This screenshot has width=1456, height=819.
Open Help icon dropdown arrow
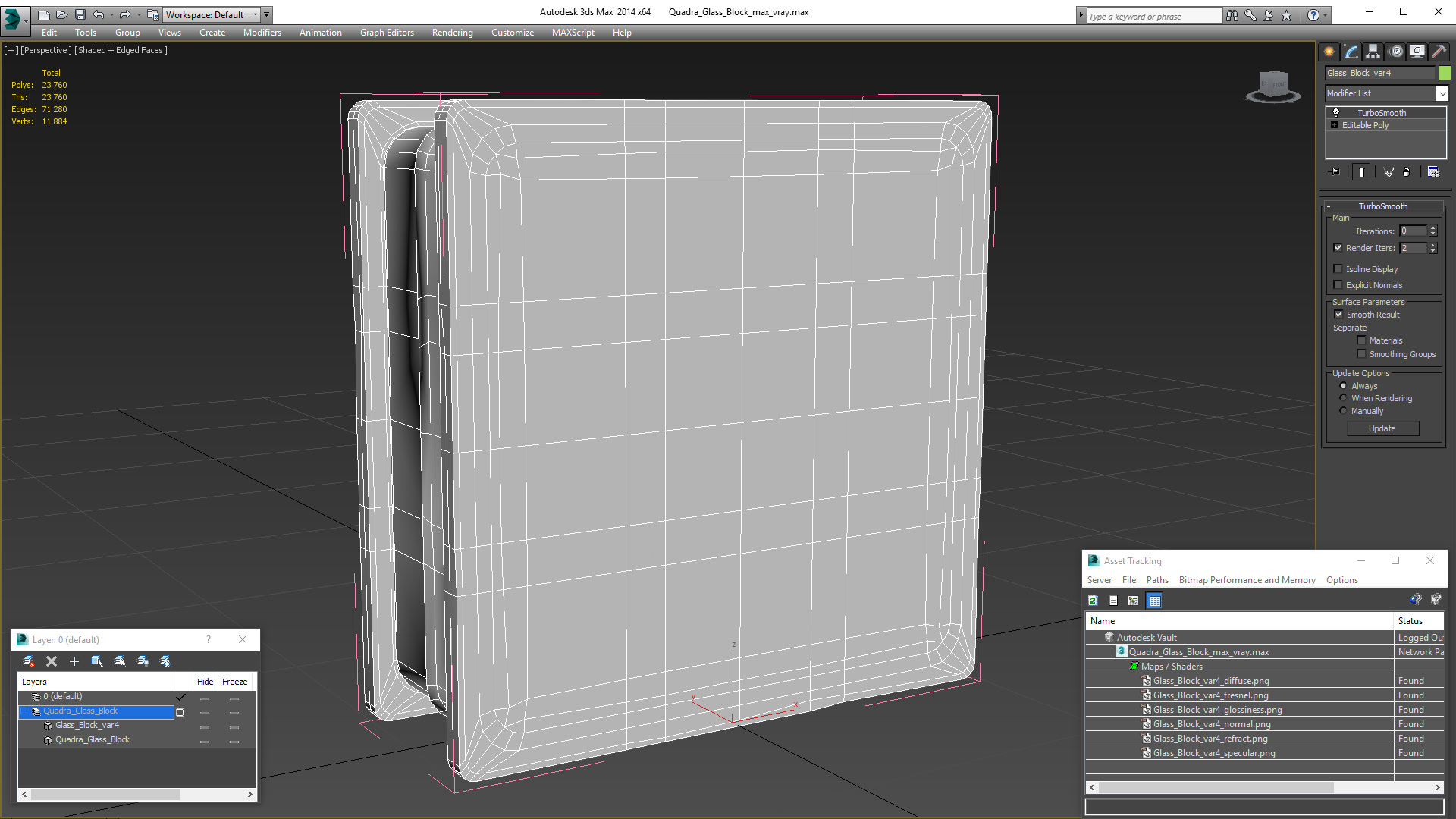coord(1326,15)
